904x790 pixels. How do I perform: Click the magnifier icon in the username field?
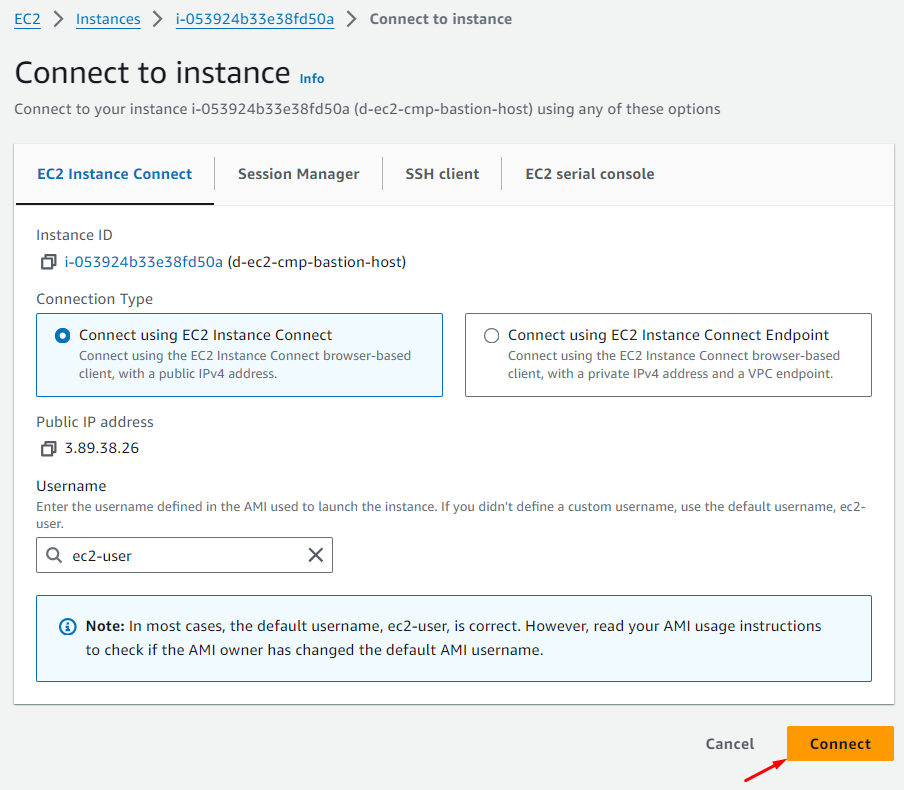pos(54,555)
